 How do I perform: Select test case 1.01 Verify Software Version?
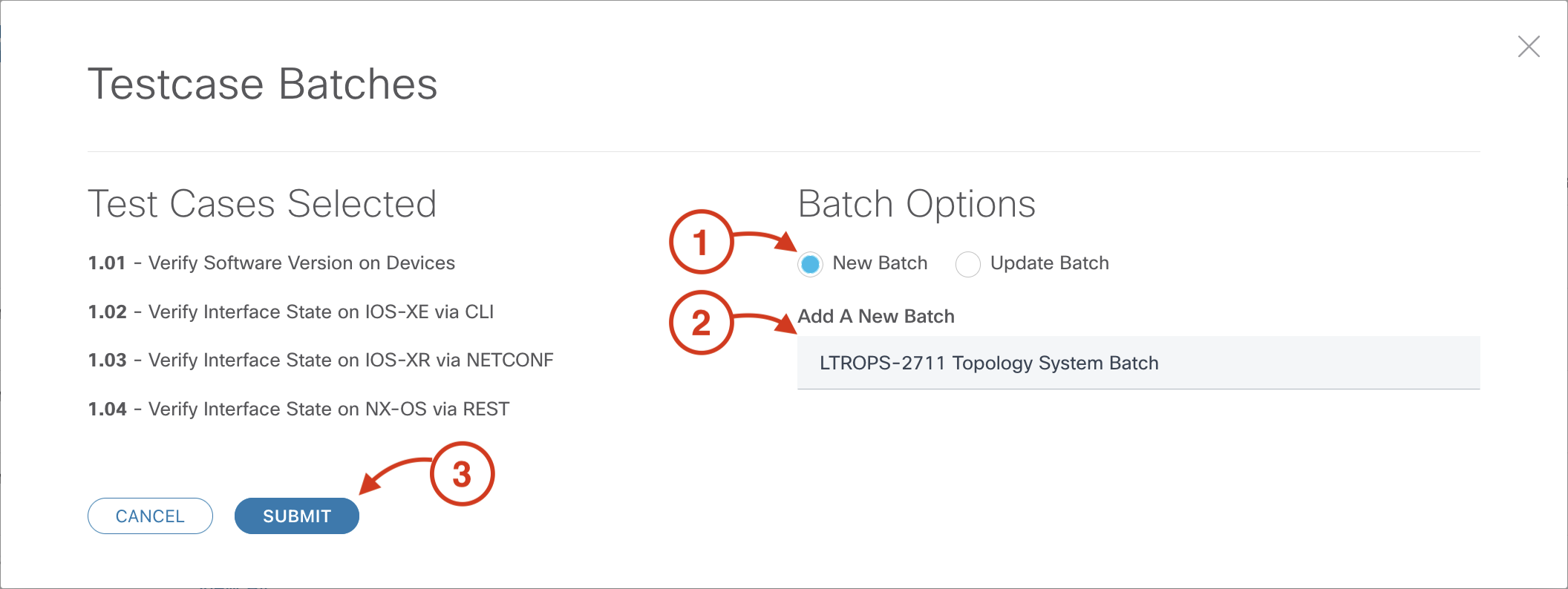[x=271, y=263]
